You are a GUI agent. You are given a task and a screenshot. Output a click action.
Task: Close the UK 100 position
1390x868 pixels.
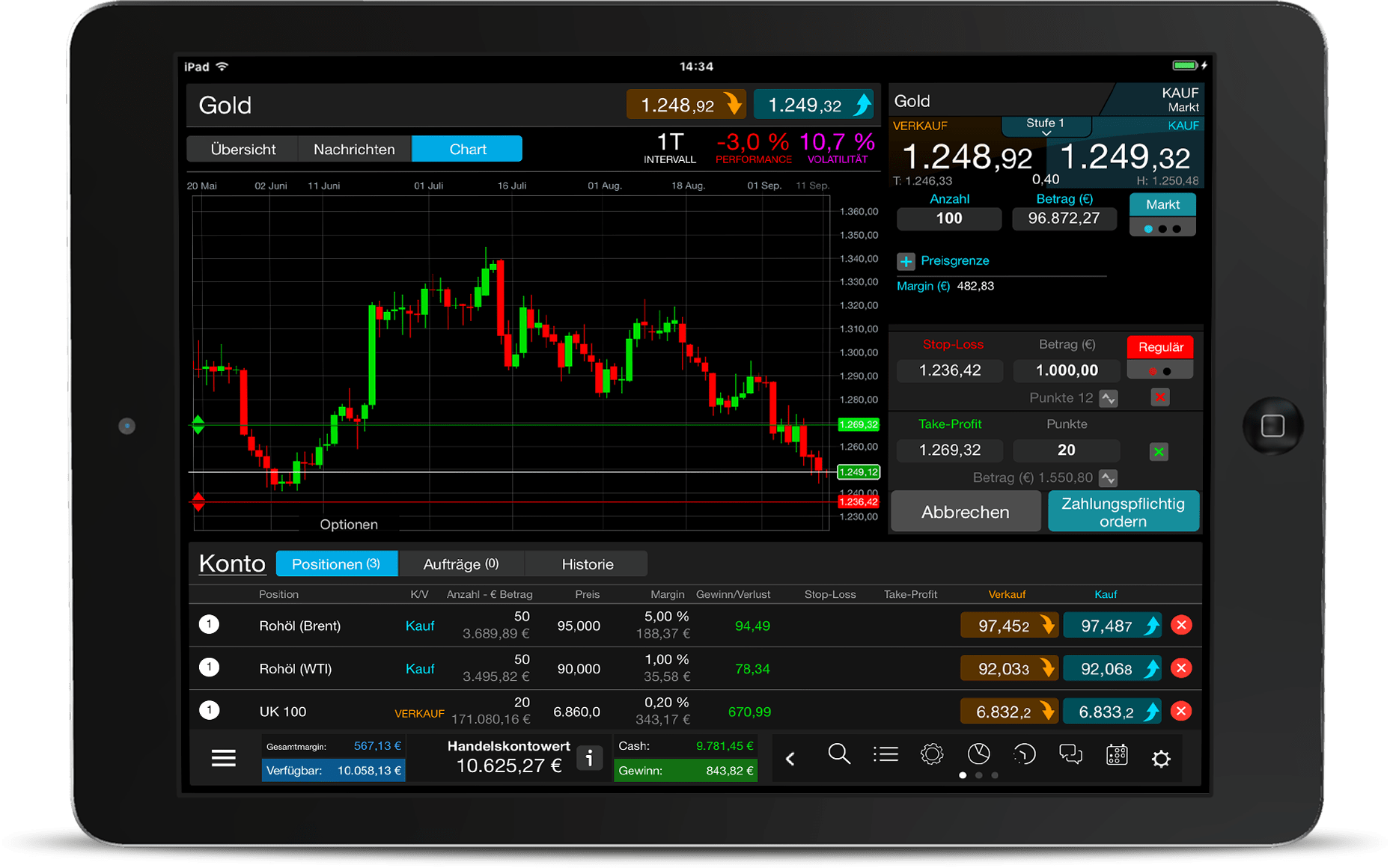coord(1181,712)
